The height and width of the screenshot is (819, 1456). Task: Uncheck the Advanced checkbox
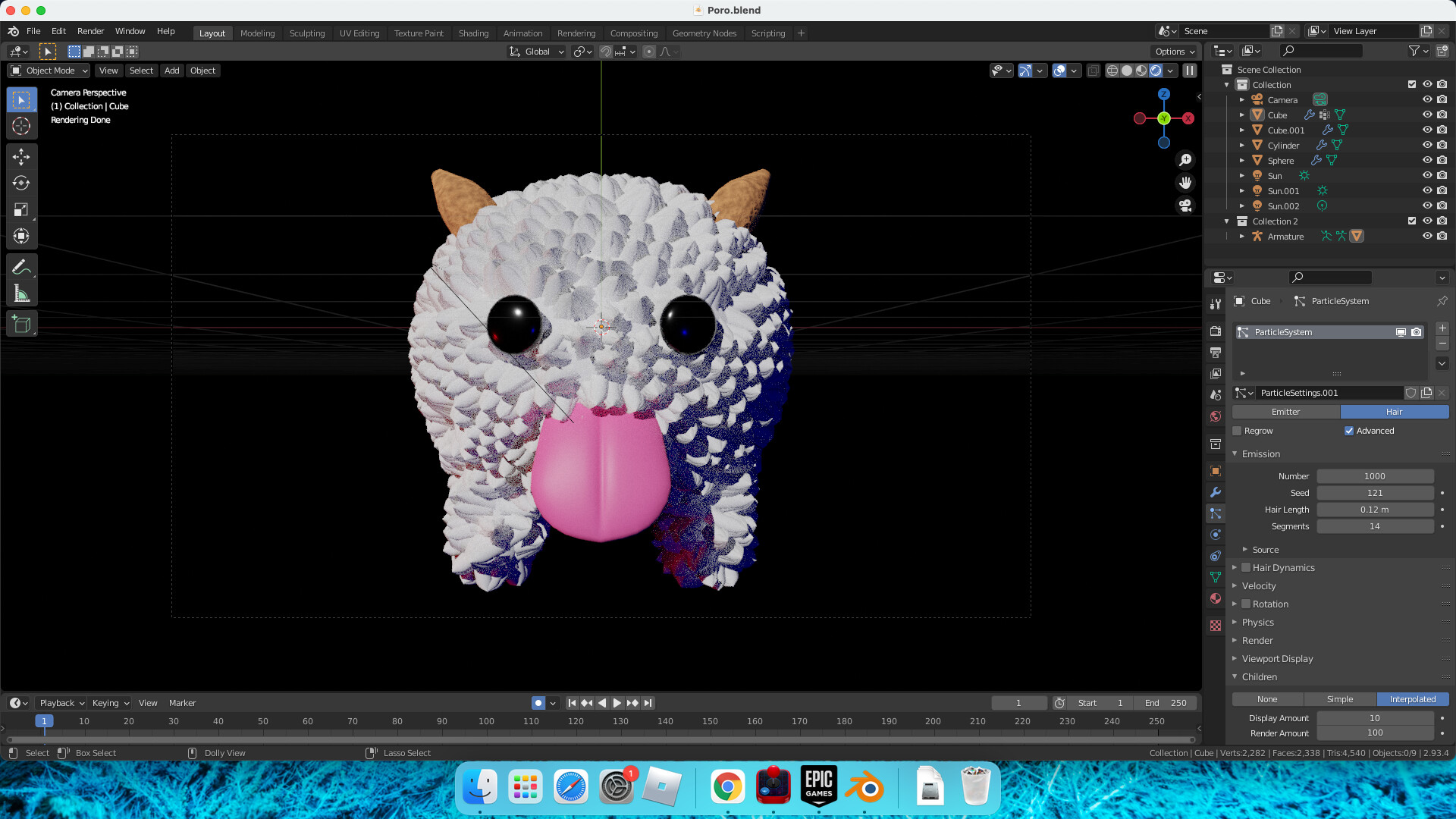[1349, 431]
